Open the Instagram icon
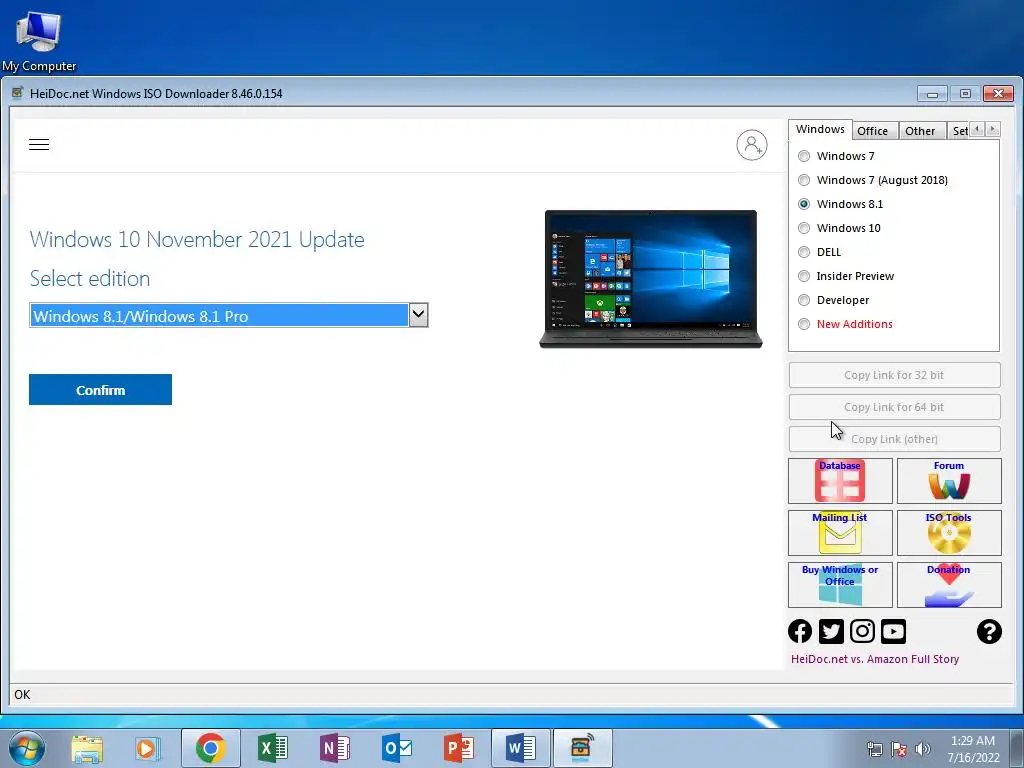The height and width of the screenshot is (768, 1024). pos(862,632)
